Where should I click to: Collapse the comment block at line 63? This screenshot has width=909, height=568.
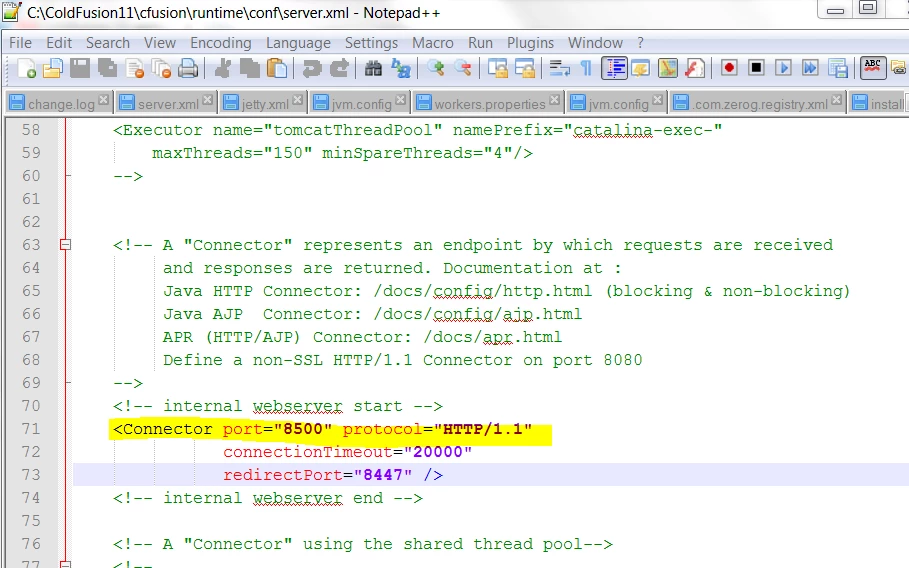click(66, 245)
